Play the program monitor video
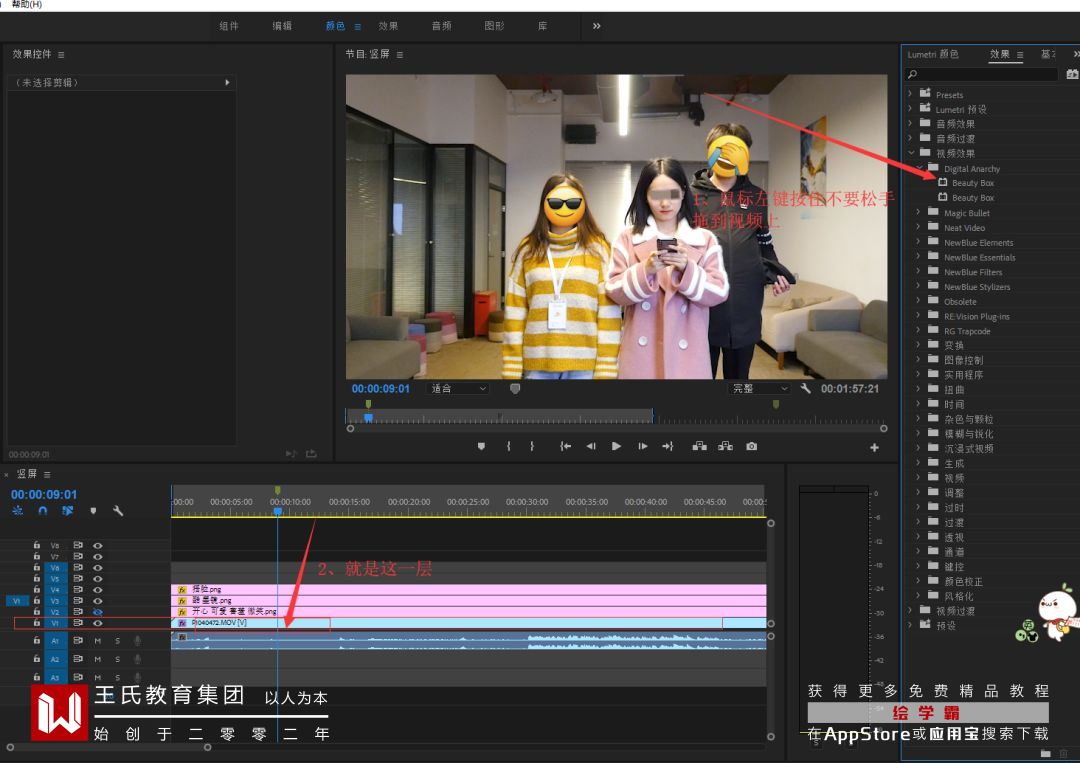Viewport: 1080px width, 763px height. [x=616, y=446]
